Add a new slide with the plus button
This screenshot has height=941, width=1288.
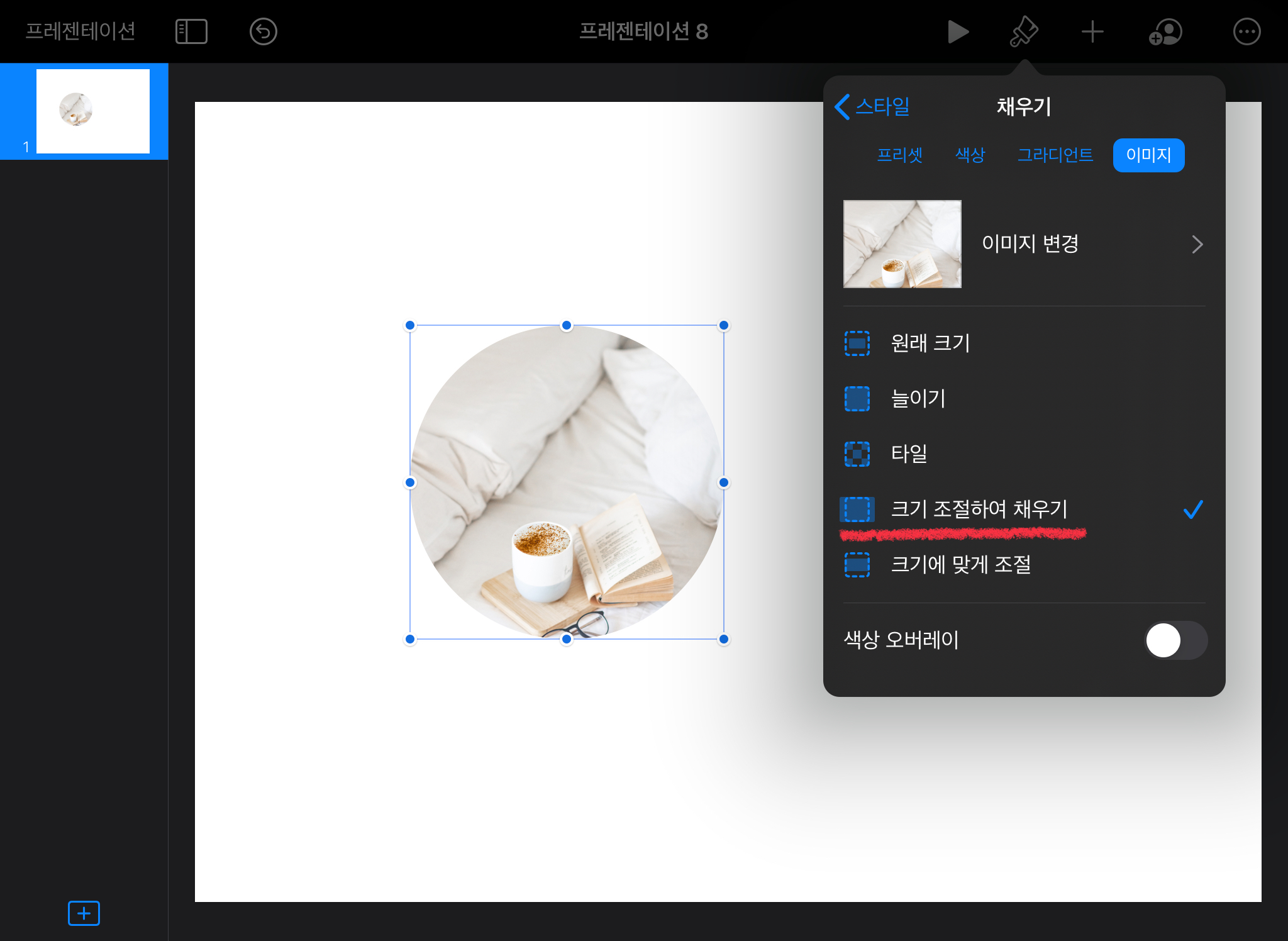(84, 913)
